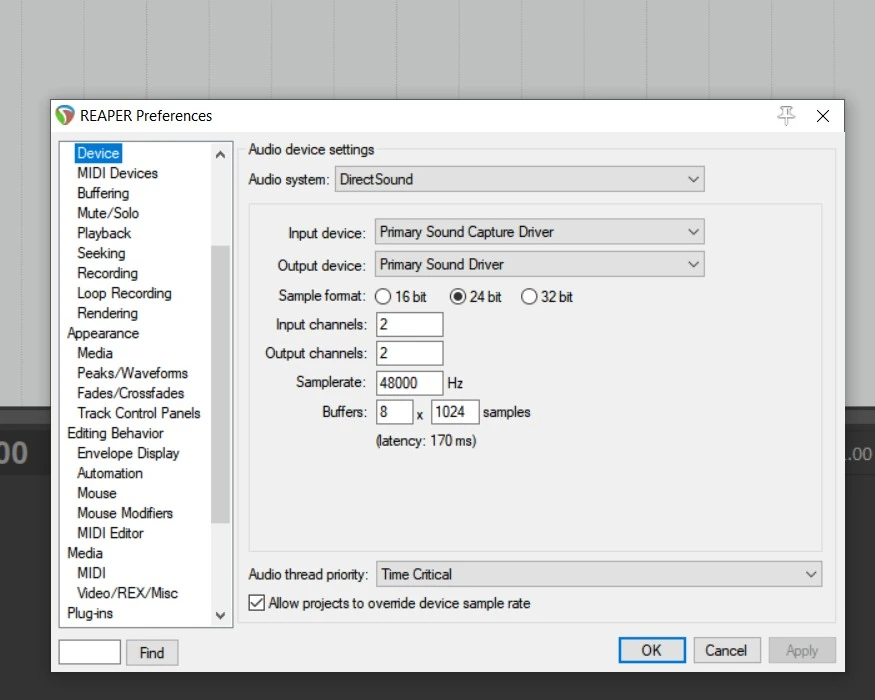875x700 pixels.
Task: Click the Find button
Action: (152, 653)
